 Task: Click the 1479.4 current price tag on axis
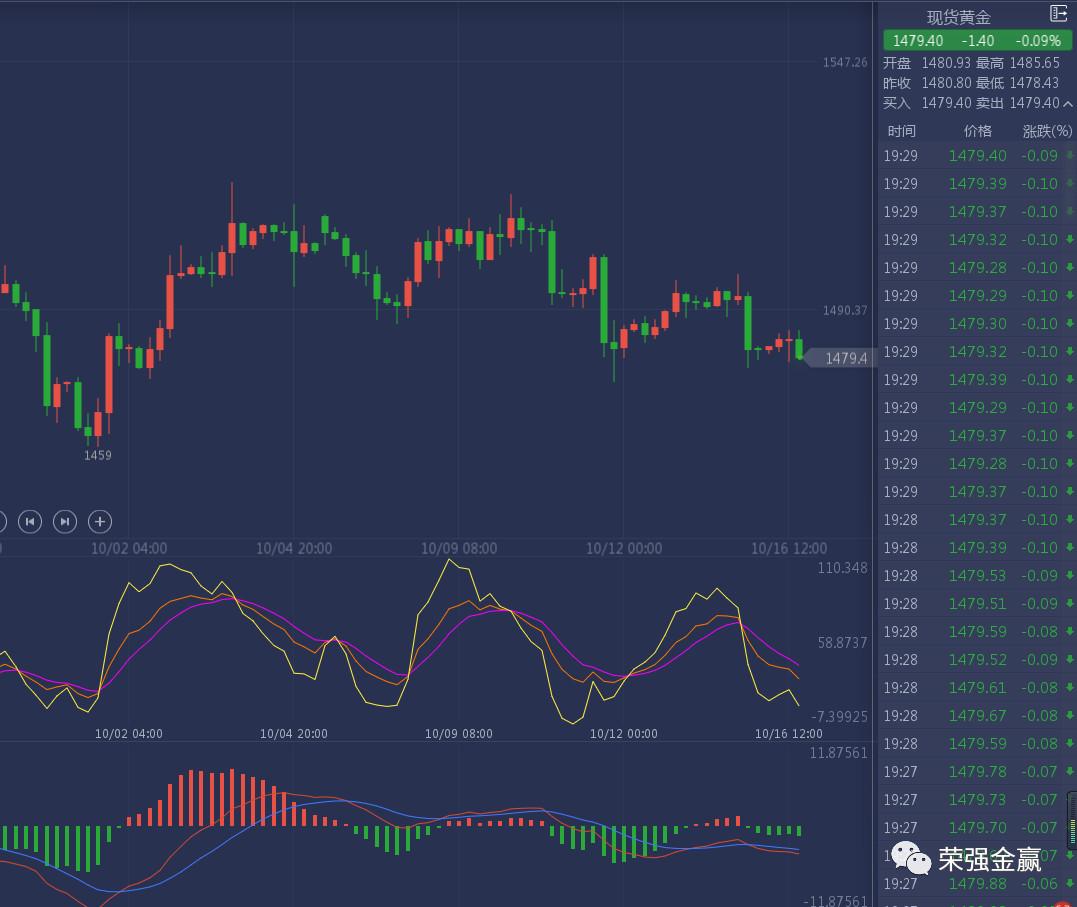[x=843, y=358]
